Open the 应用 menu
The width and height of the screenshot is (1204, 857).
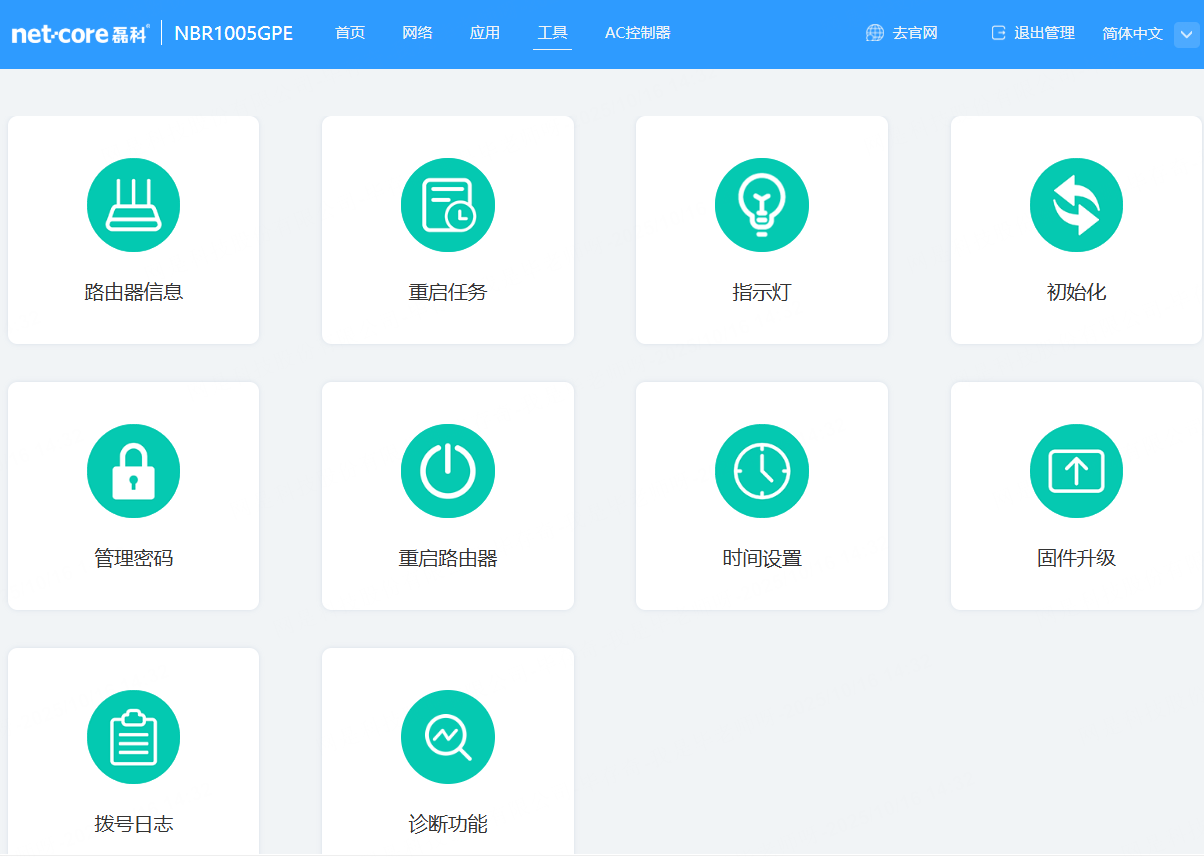tap(485, 33)
